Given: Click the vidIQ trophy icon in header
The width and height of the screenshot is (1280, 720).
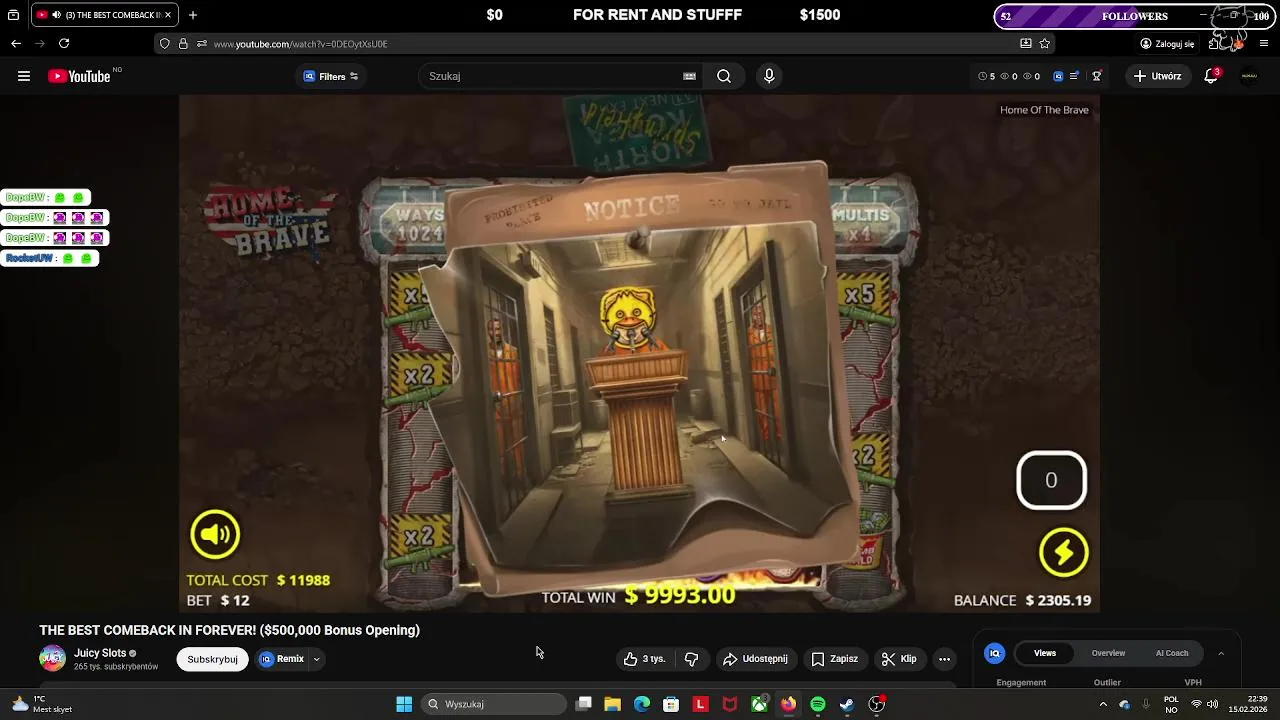Looking at the screenshot, I should pos(1097,76).
